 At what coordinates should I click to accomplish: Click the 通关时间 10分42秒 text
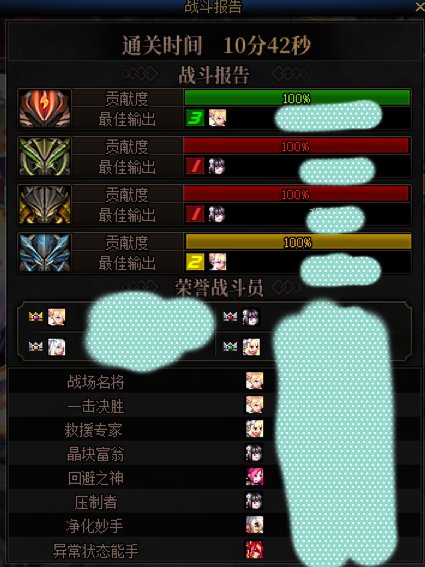pyautogui.click(x=216, y=46)
